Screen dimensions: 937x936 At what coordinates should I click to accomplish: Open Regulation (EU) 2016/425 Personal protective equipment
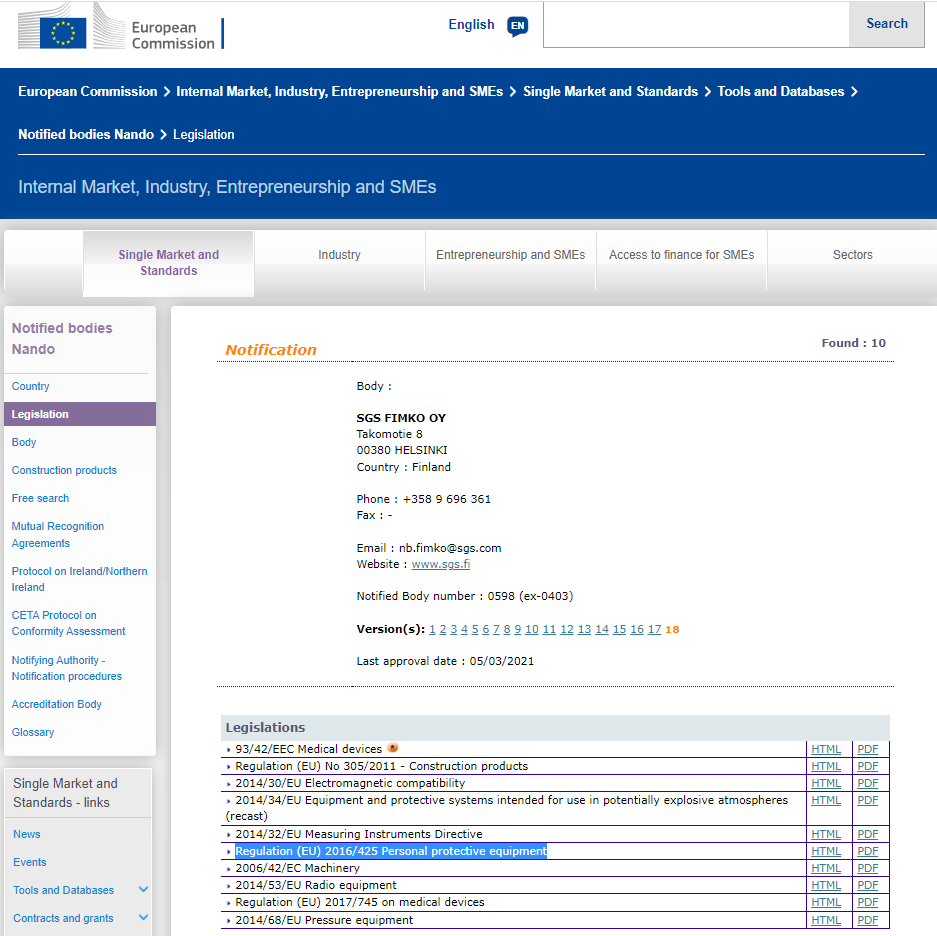[x=390, y=851]
